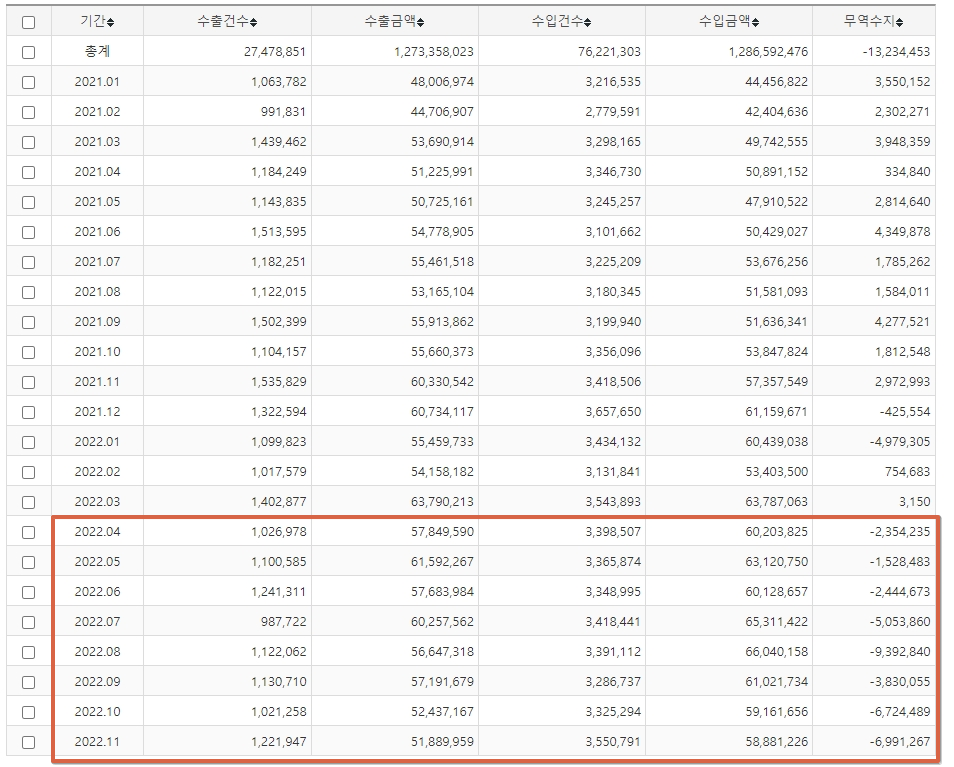The height and width of the screenshot is (767, 954).
Task: Click export amount 63,790,213
Action: [442, 502]
